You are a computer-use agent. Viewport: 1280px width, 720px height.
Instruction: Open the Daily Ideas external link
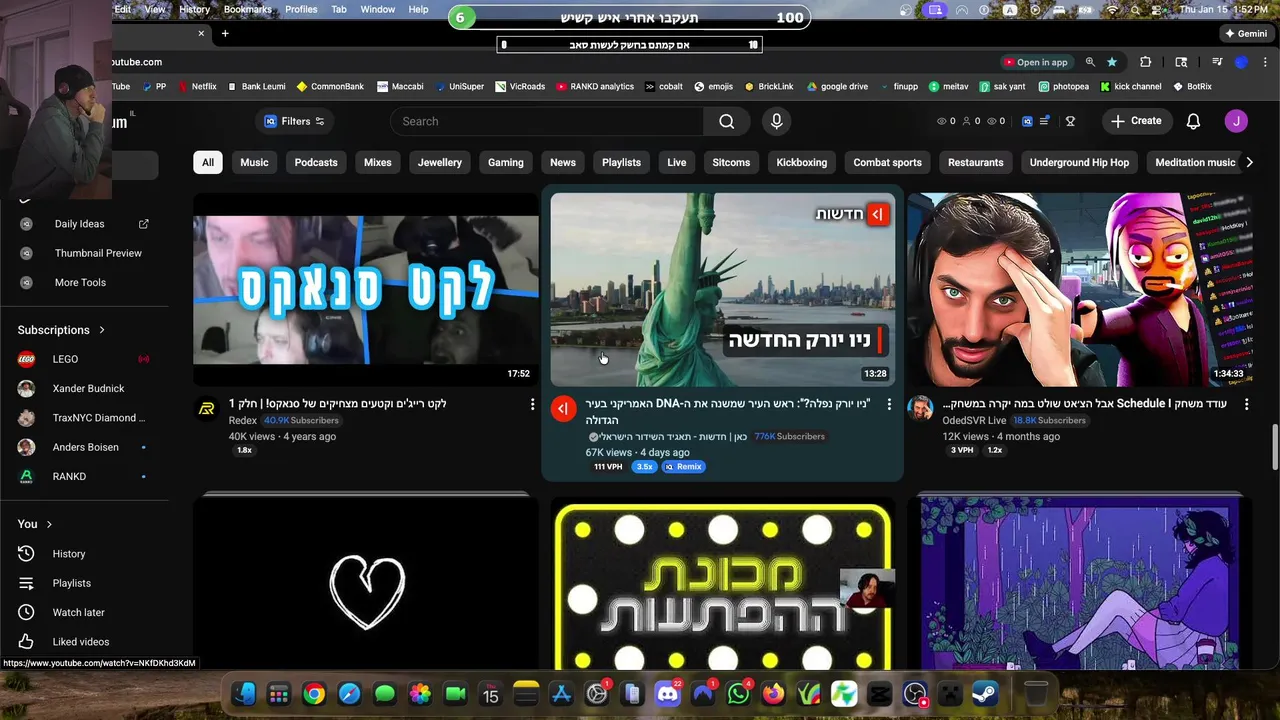pos(143,224)
